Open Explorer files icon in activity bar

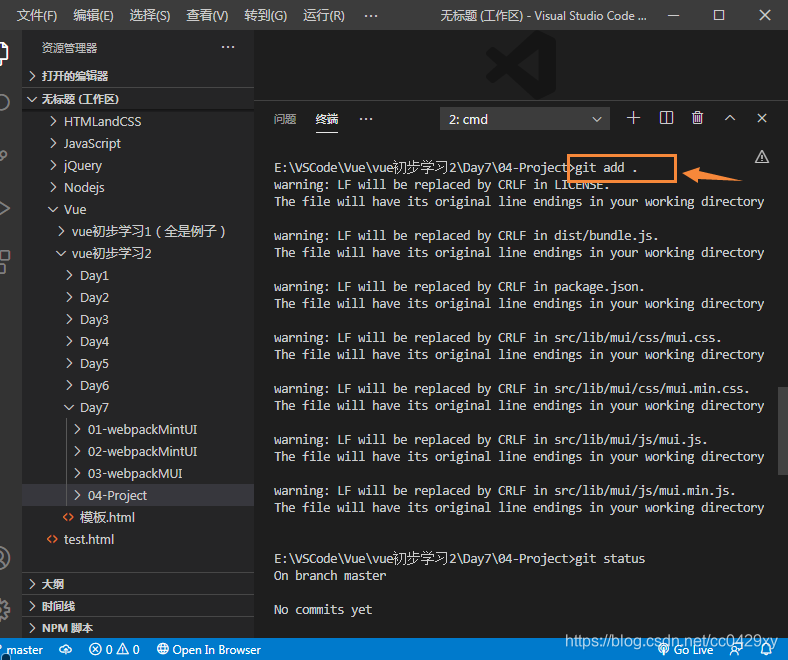[x=4, y=54]
